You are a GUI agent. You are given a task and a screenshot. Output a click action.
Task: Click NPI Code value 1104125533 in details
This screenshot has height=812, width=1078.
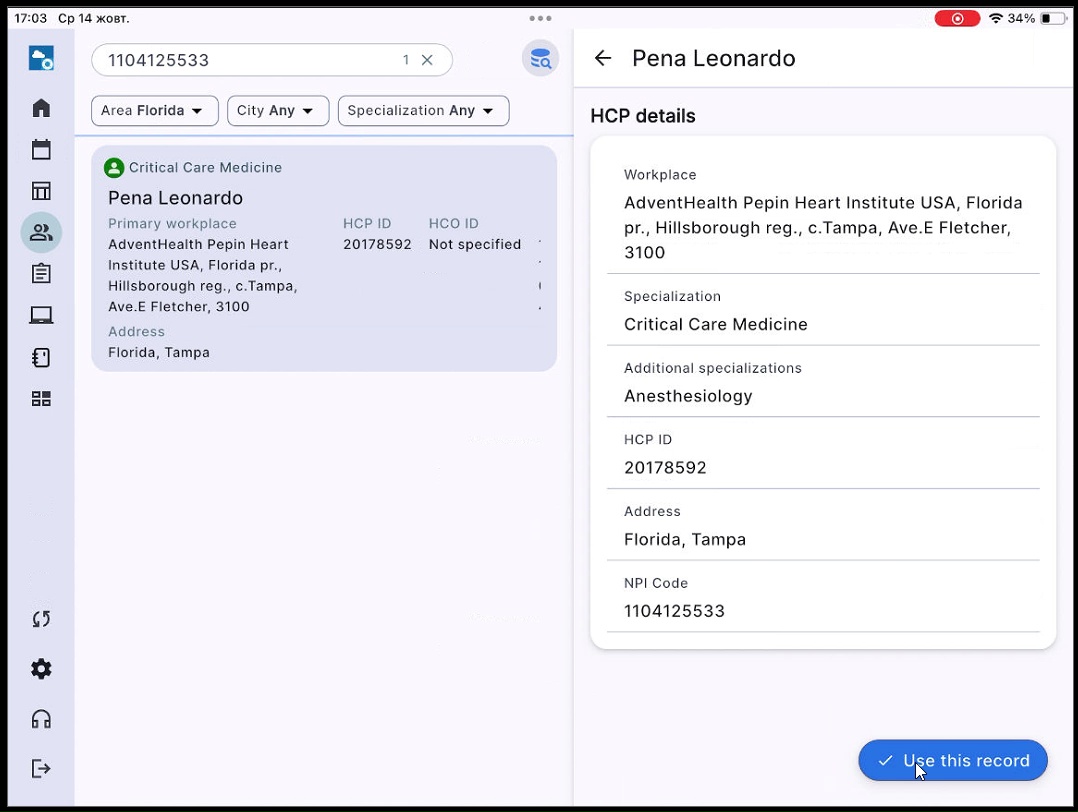[674, 611]
